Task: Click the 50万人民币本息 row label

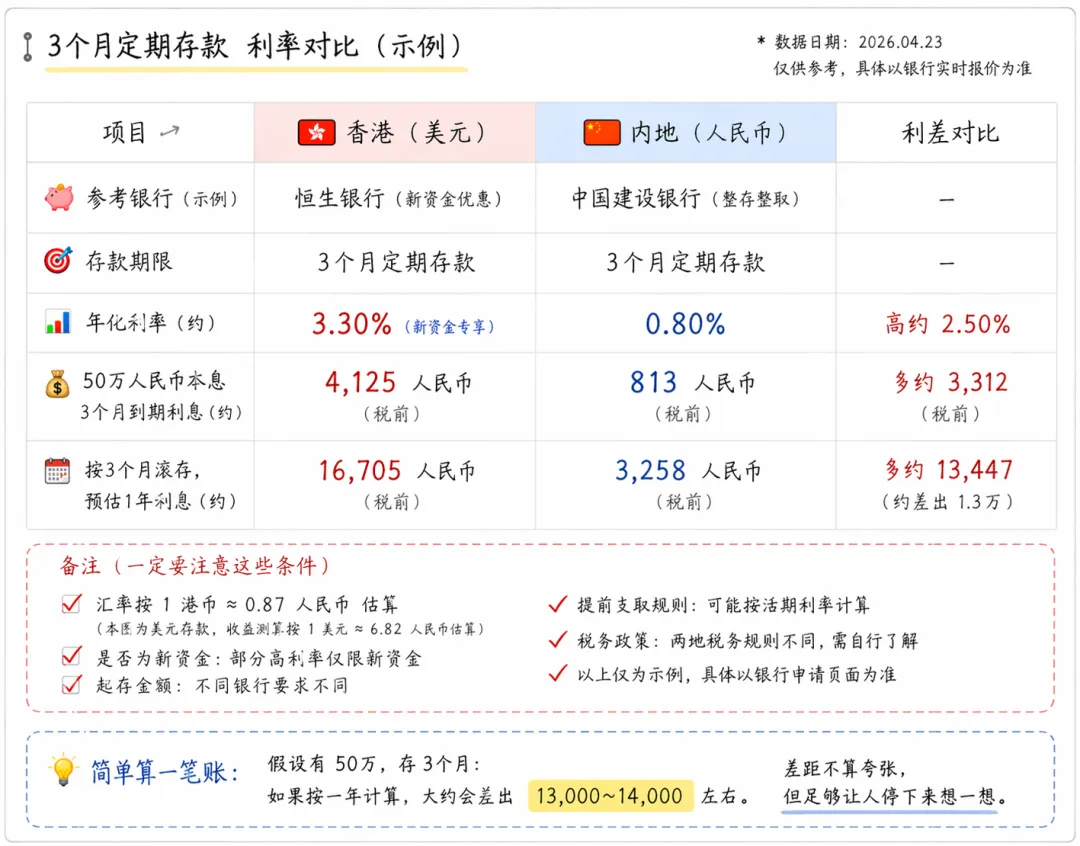Action: (x=154, y=380)
